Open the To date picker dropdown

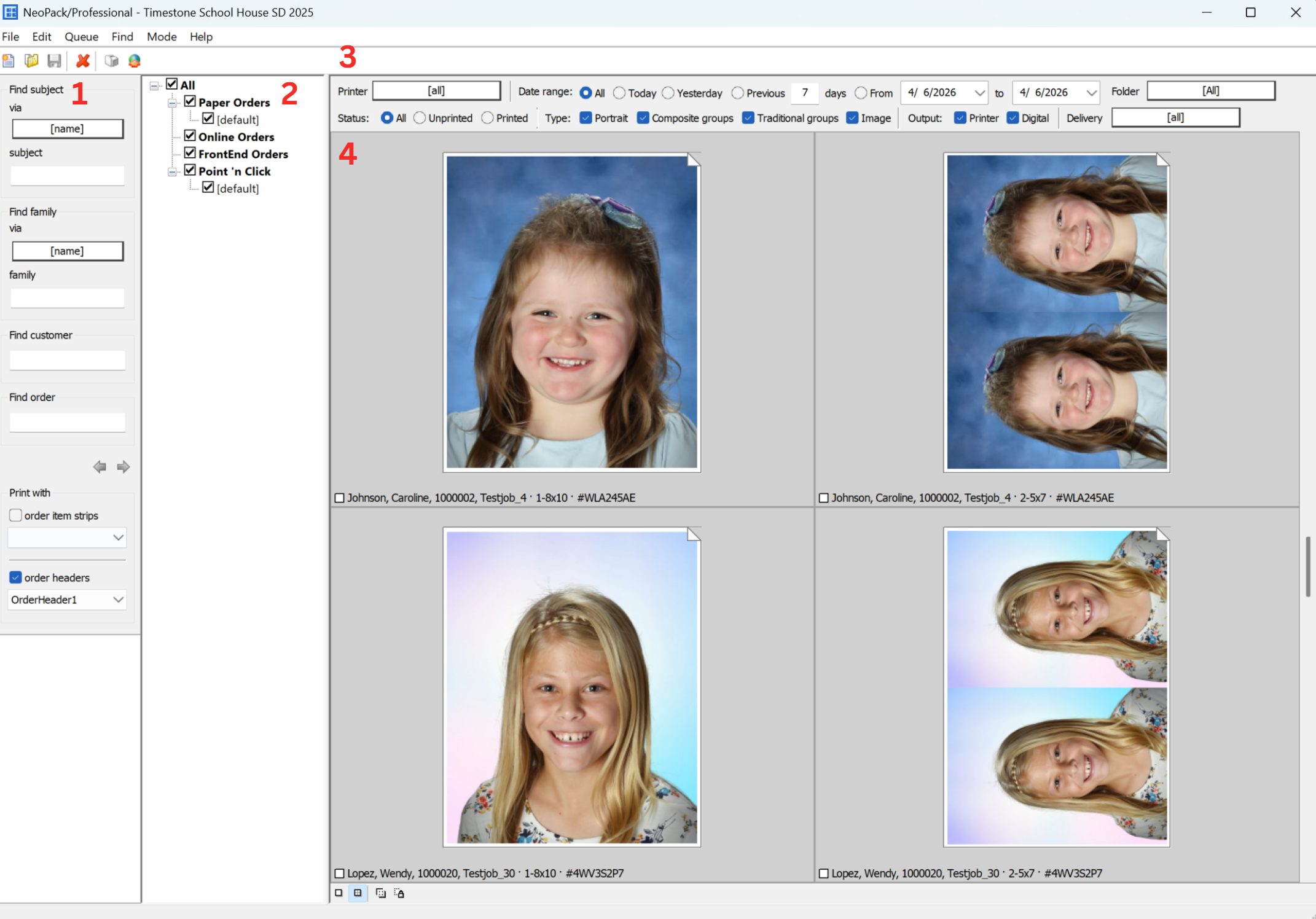click(1092, 93)
